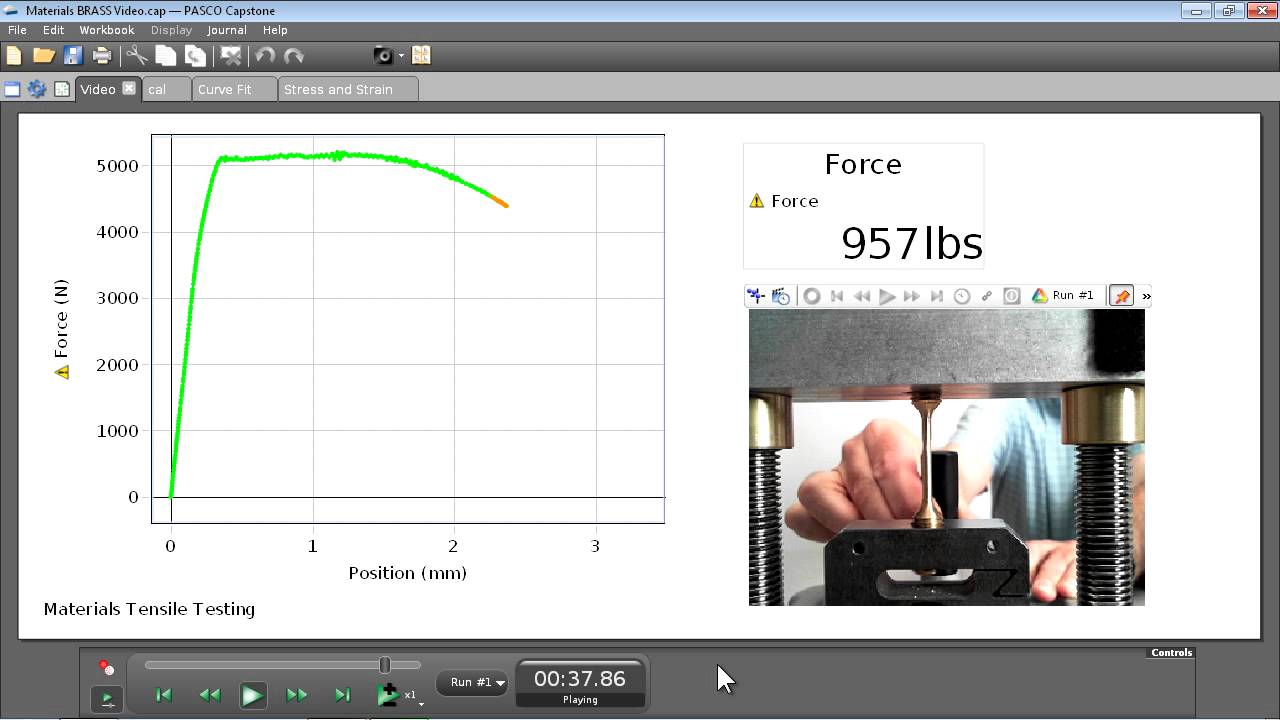Delete selected element with X icon
1280x720 pixels.
tap(231, 56)
